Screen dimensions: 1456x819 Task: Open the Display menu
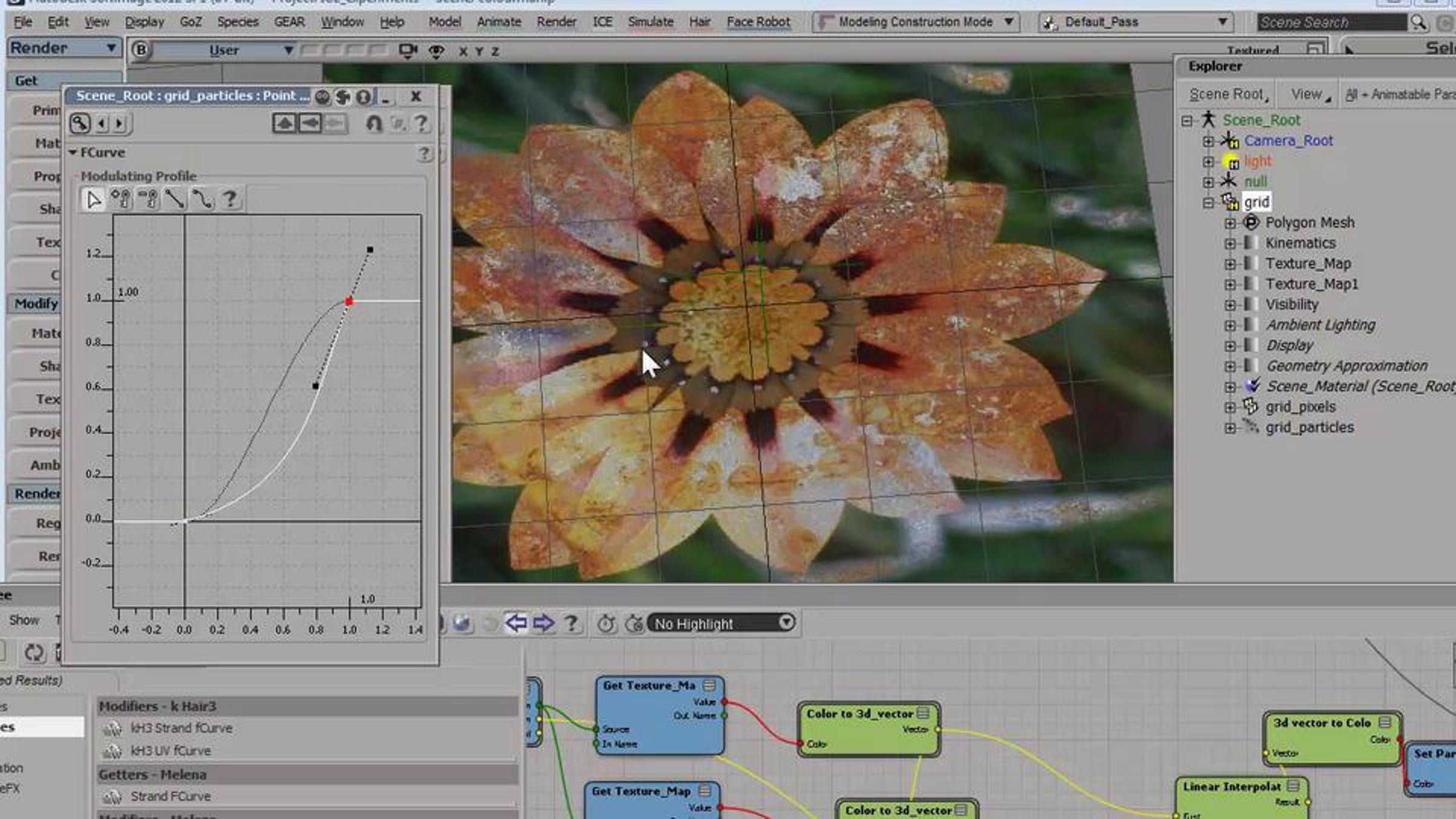(x=144, y=22)
